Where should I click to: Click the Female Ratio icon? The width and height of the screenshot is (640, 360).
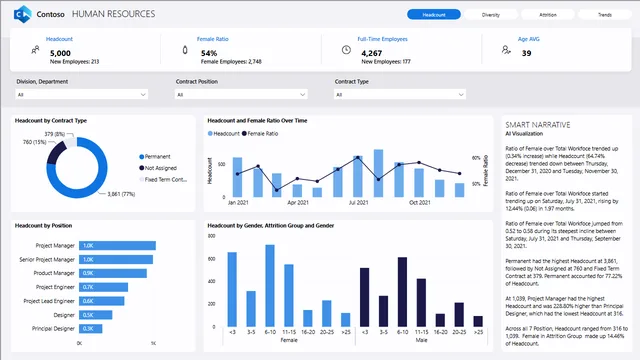(185, 50)
